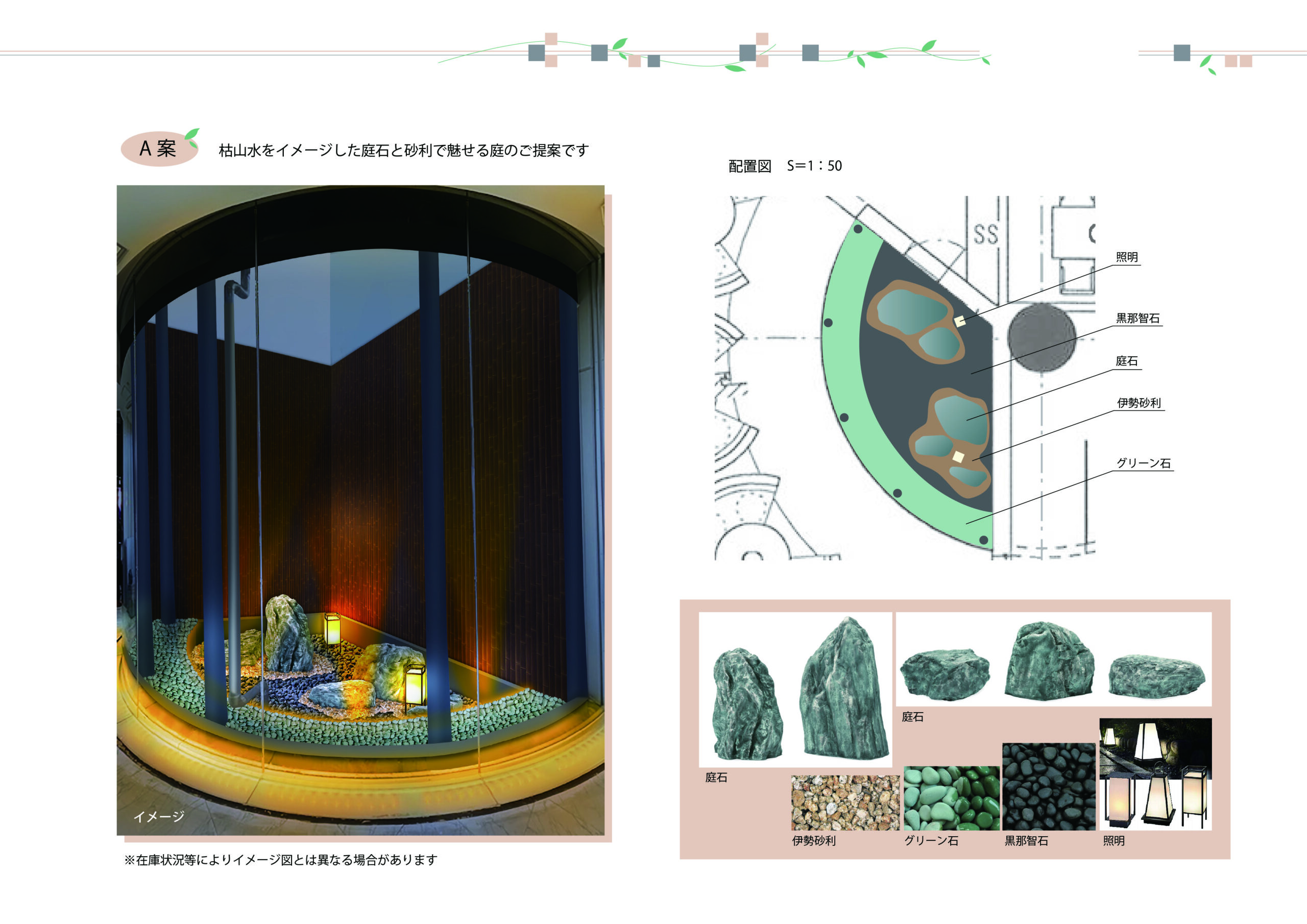
Task: Click the lower lighting square marker in plan
Action: pos(958,456)
